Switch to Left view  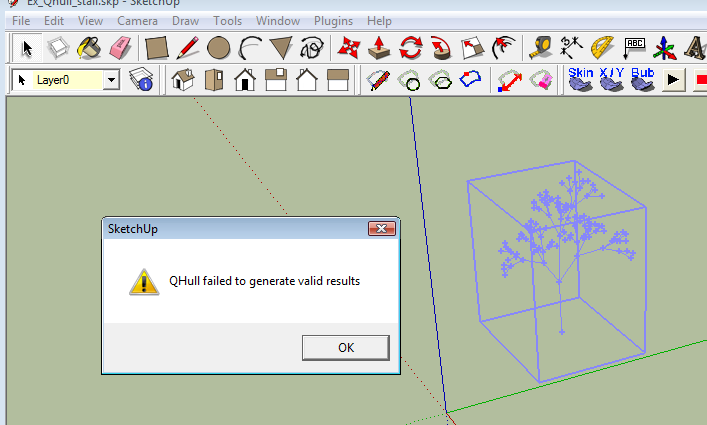point(338,80)
